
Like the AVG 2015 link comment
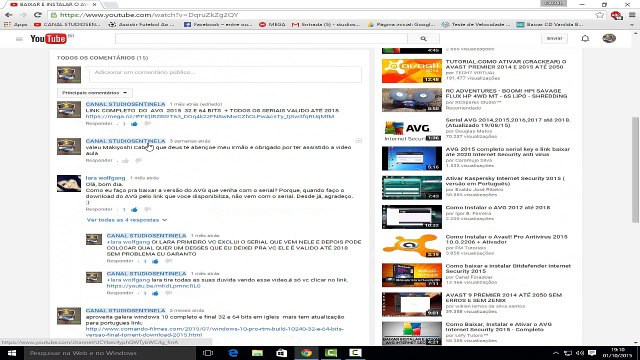click(134, 124)
